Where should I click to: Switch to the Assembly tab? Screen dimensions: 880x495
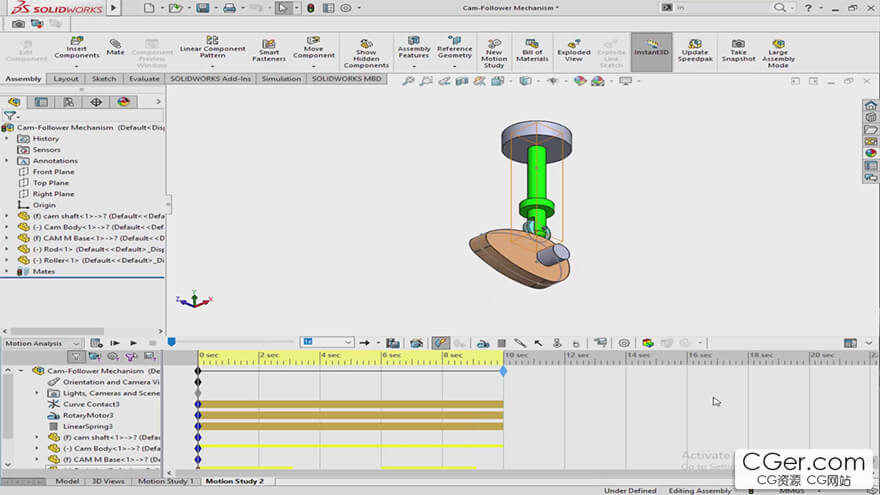pos(23,79)
